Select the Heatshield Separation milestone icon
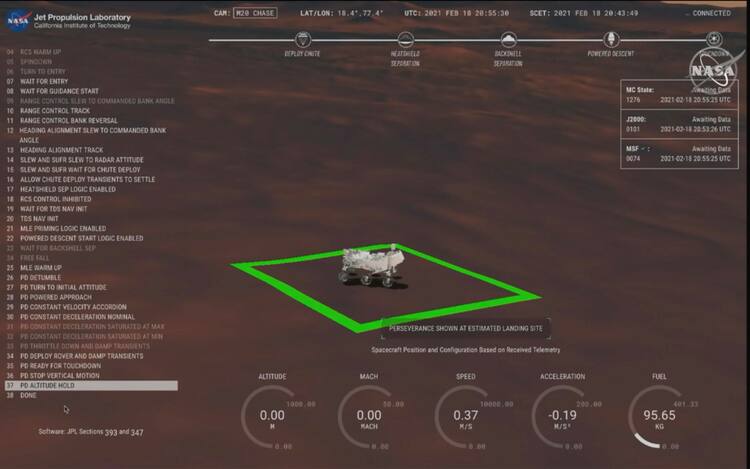 pos(405,39)
